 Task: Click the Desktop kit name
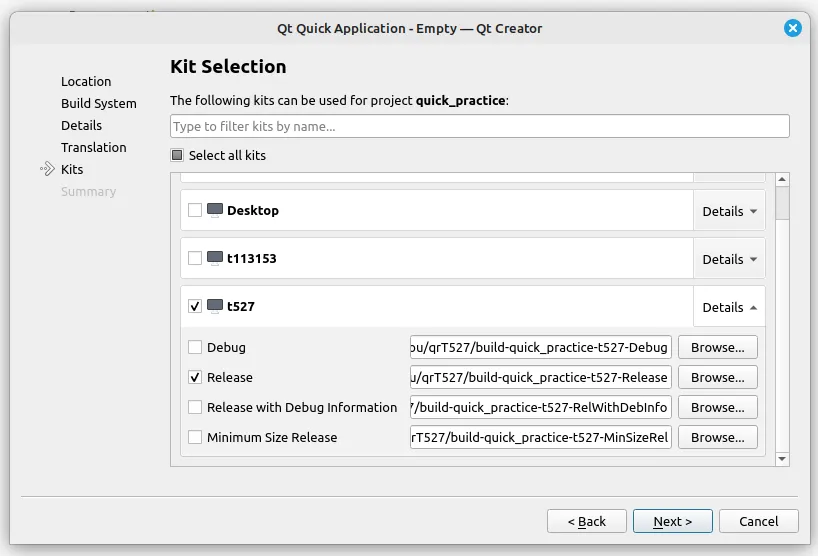pos(253,210)
